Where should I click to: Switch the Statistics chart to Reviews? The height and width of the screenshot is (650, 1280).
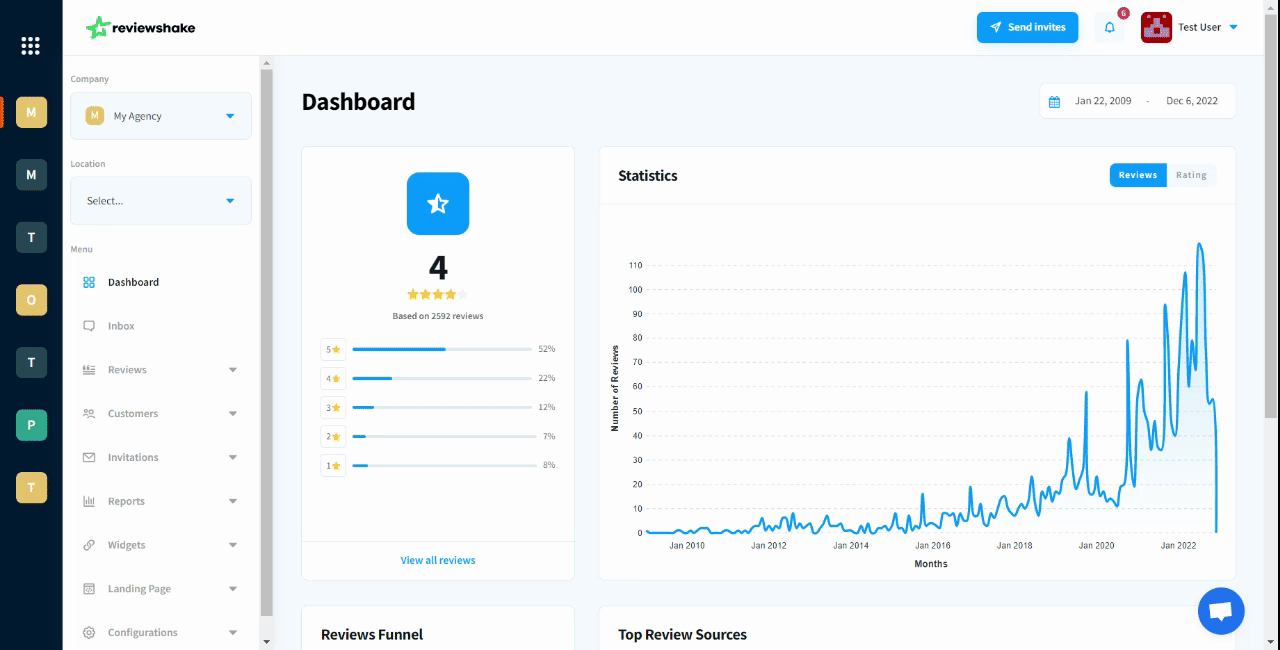pyautogui.click(x=1138, y=175)
